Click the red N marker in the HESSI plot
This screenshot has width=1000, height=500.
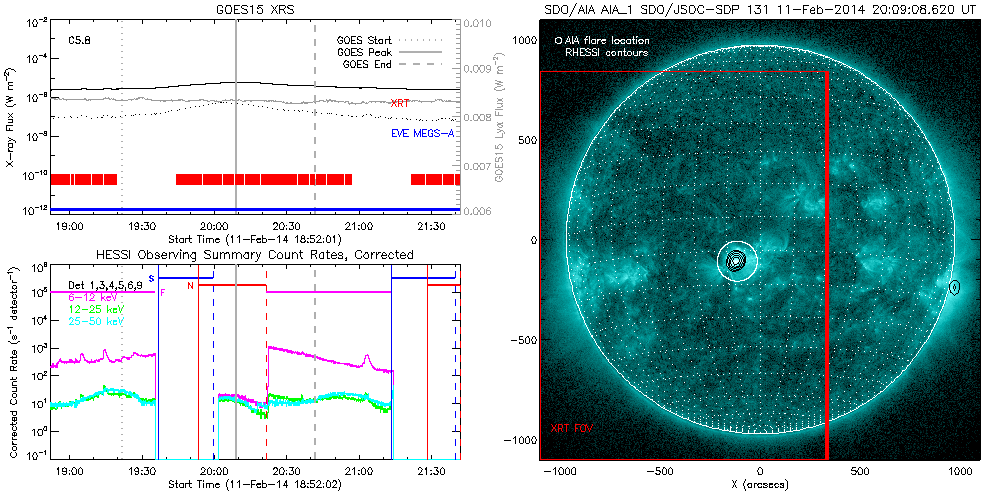coord(190,287)
